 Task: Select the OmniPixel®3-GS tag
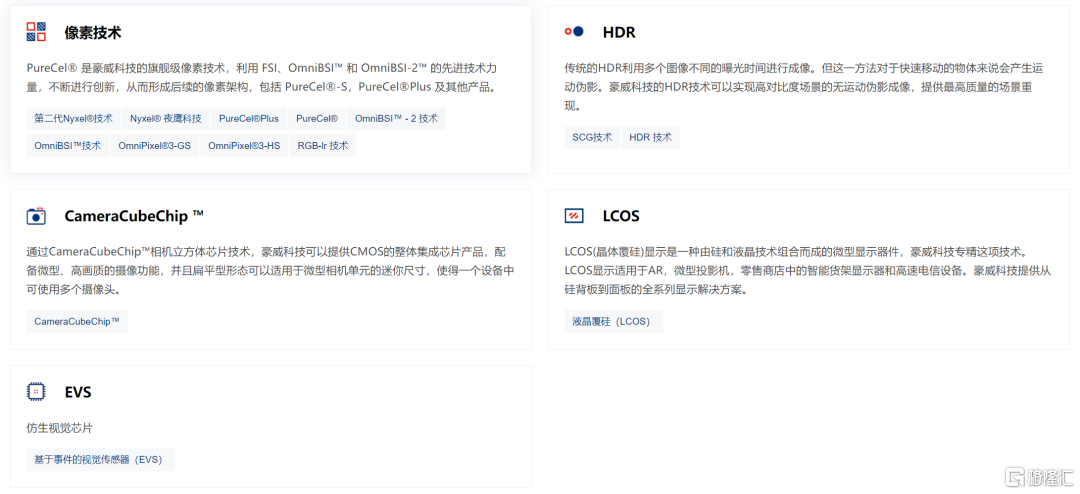[x=154, y=145]
